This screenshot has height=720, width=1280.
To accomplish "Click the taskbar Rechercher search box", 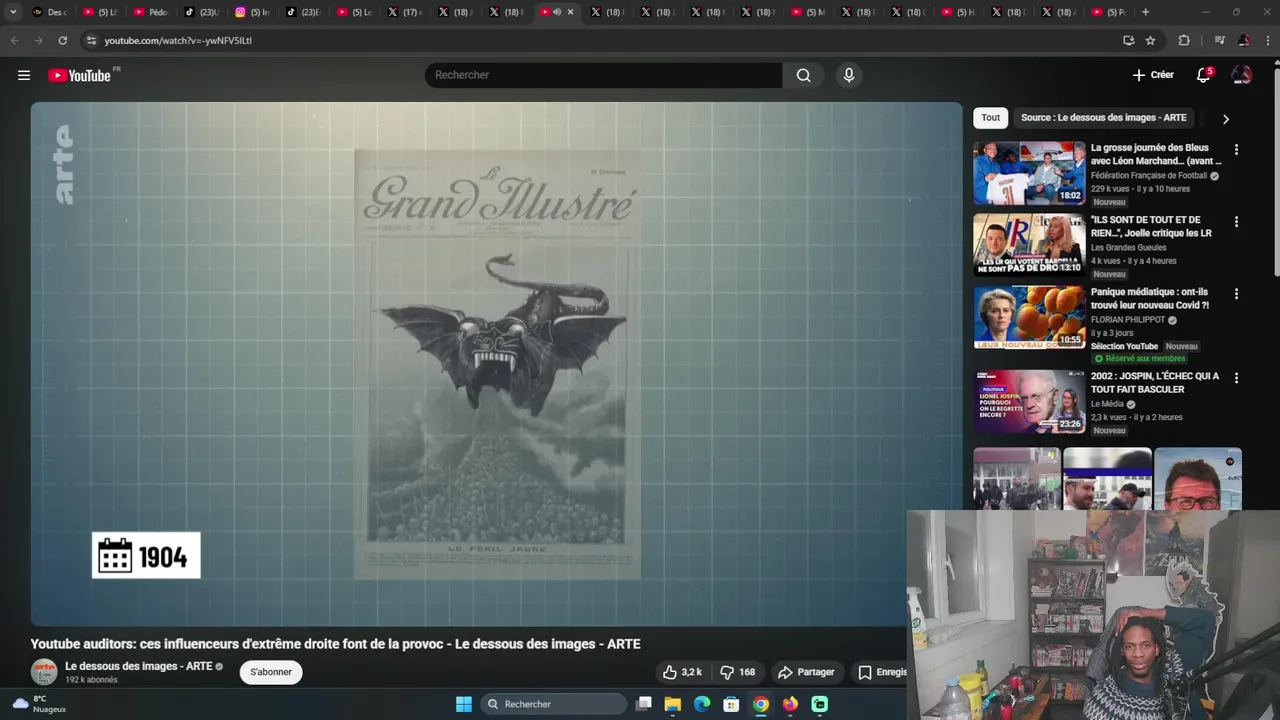I will tap(553, 704).
